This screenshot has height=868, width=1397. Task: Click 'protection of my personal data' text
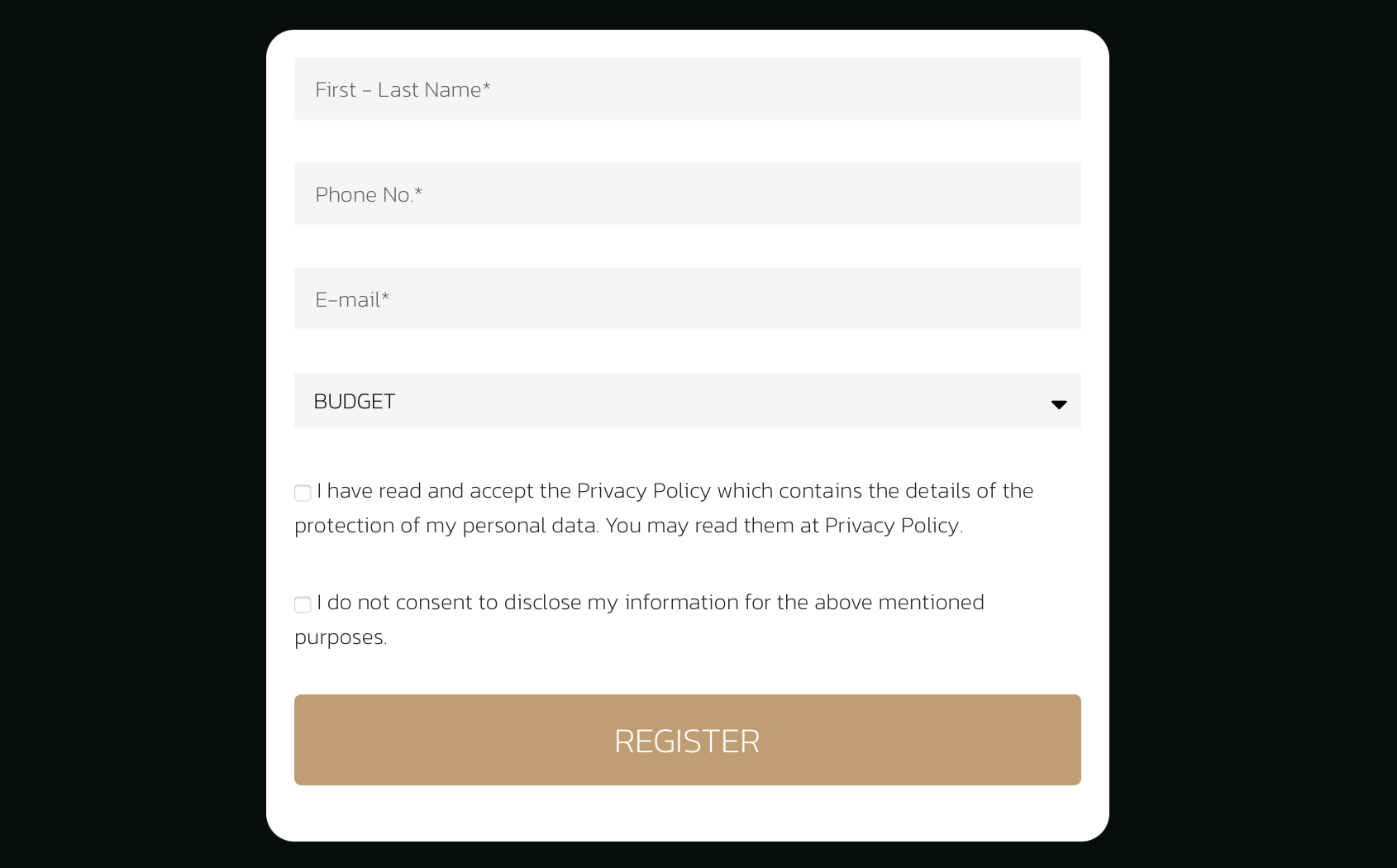pos(446,525)
